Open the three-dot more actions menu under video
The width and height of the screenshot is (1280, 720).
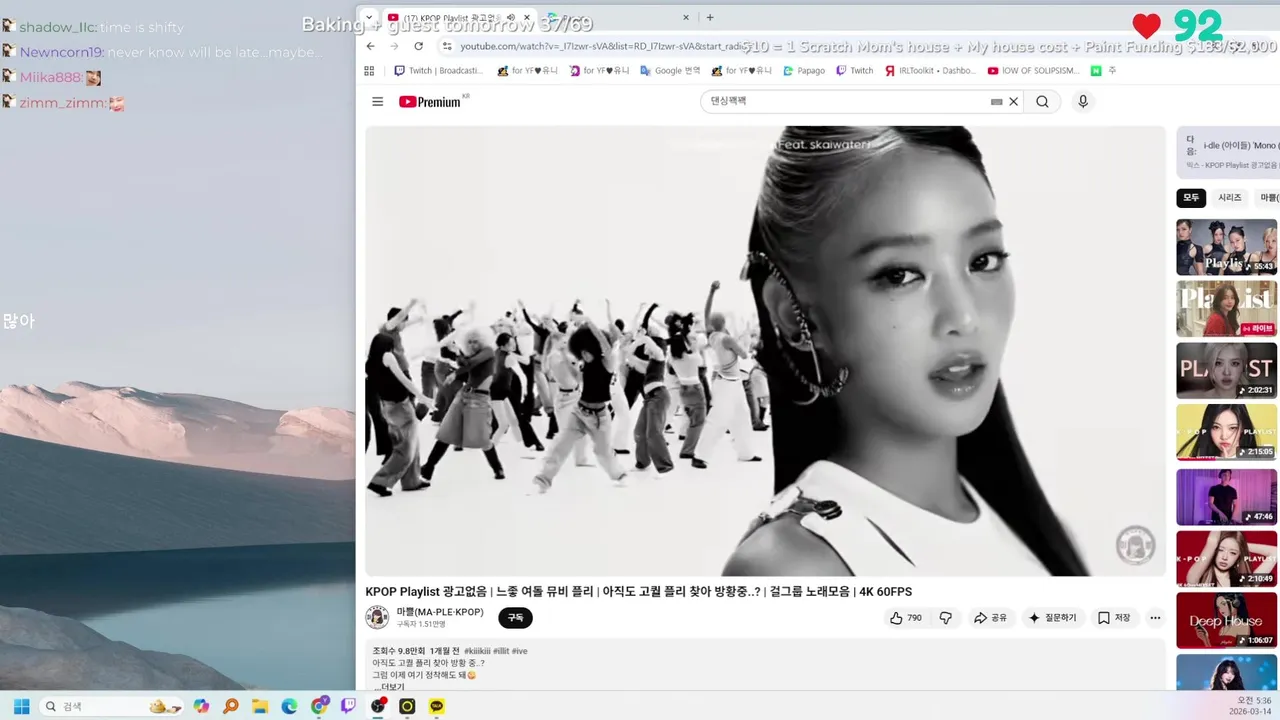[x=1155, y=618]
